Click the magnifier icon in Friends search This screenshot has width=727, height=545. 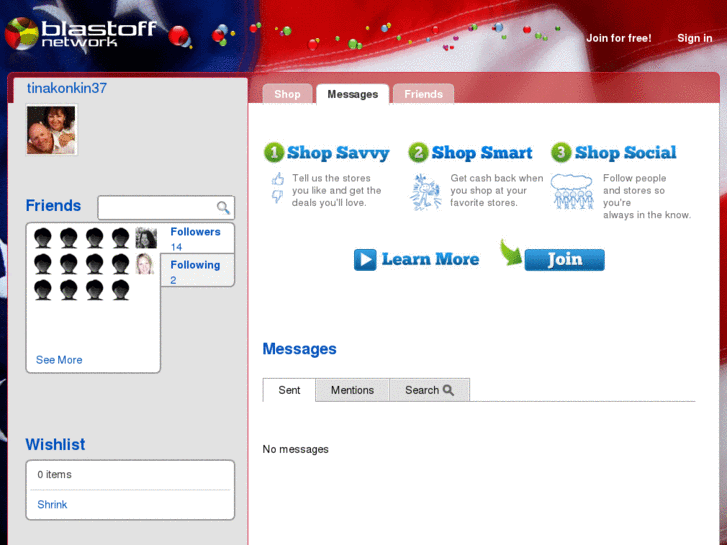tap(223, 207)
